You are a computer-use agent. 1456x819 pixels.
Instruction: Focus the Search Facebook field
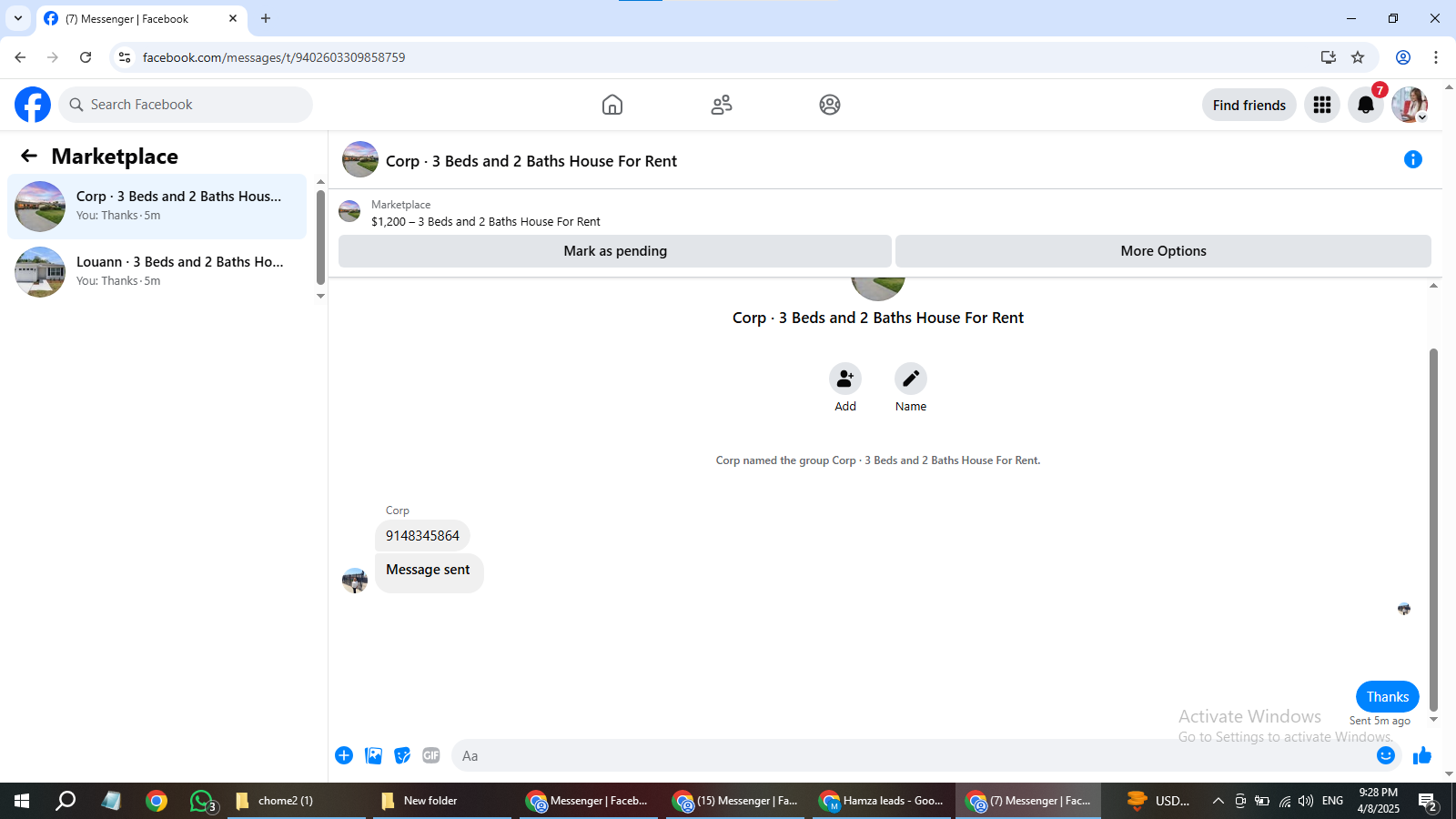point(186,105)
